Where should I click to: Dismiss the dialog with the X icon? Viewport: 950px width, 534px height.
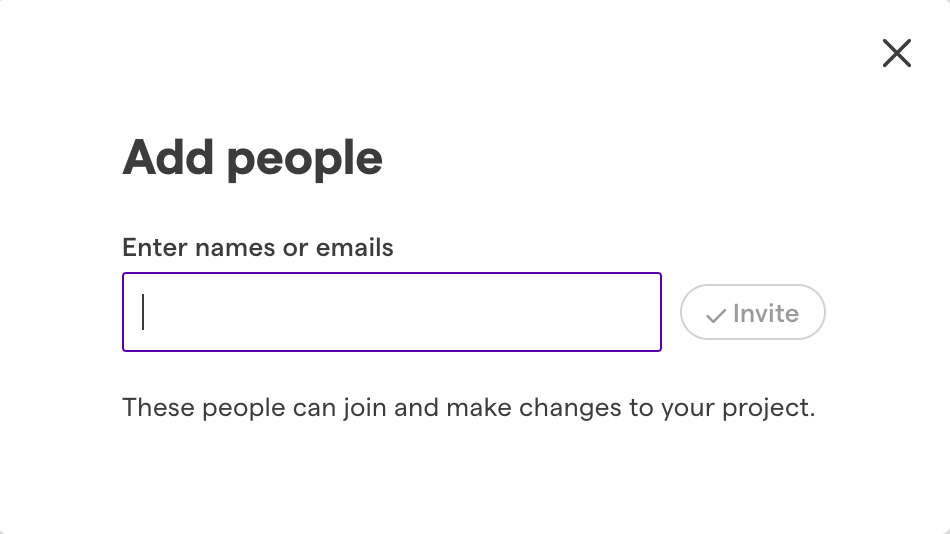(x=897, y=53)
